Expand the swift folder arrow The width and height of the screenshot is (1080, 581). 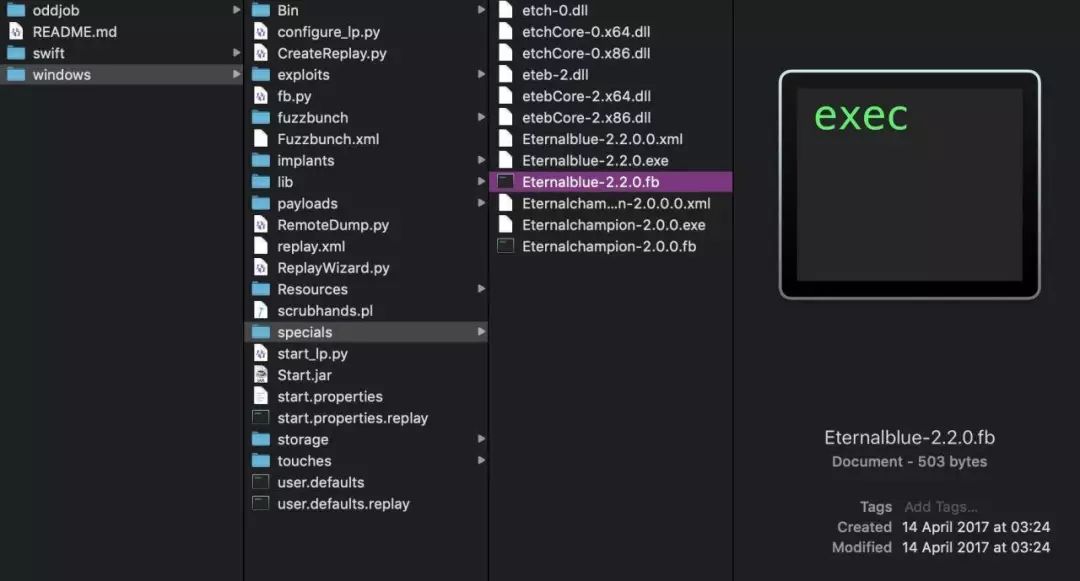pyautogui.click(x=236, y=52)
